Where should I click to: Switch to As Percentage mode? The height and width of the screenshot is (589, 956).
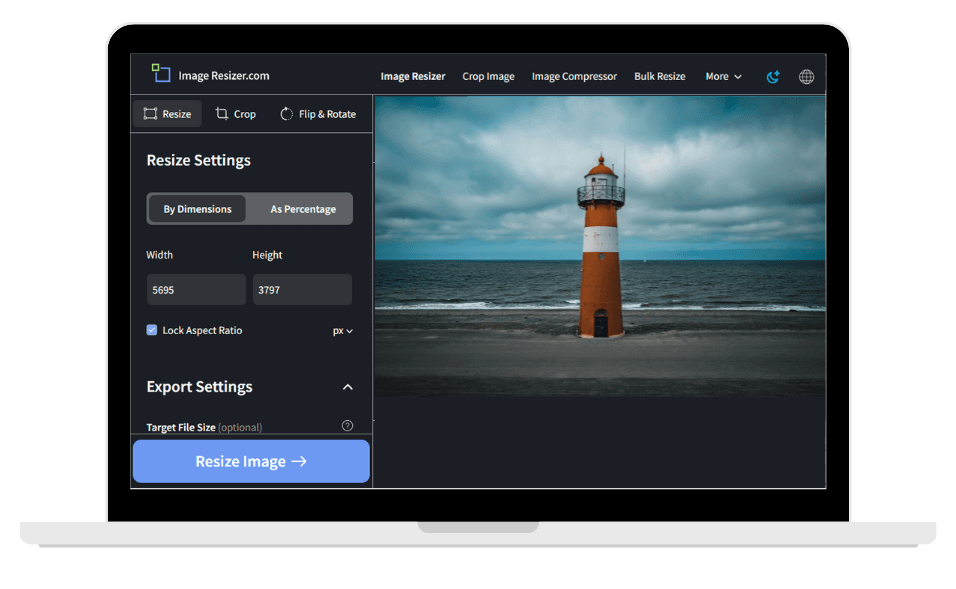point(303,208)
